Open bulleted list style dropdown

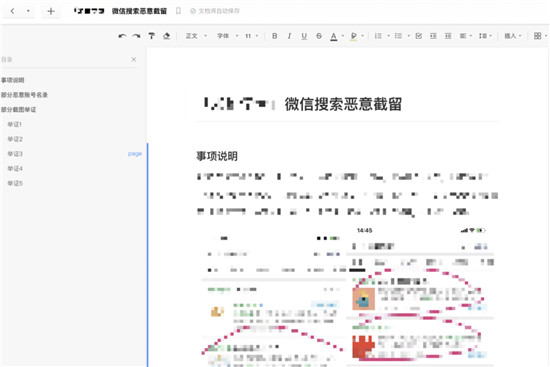tap(409, 36)
